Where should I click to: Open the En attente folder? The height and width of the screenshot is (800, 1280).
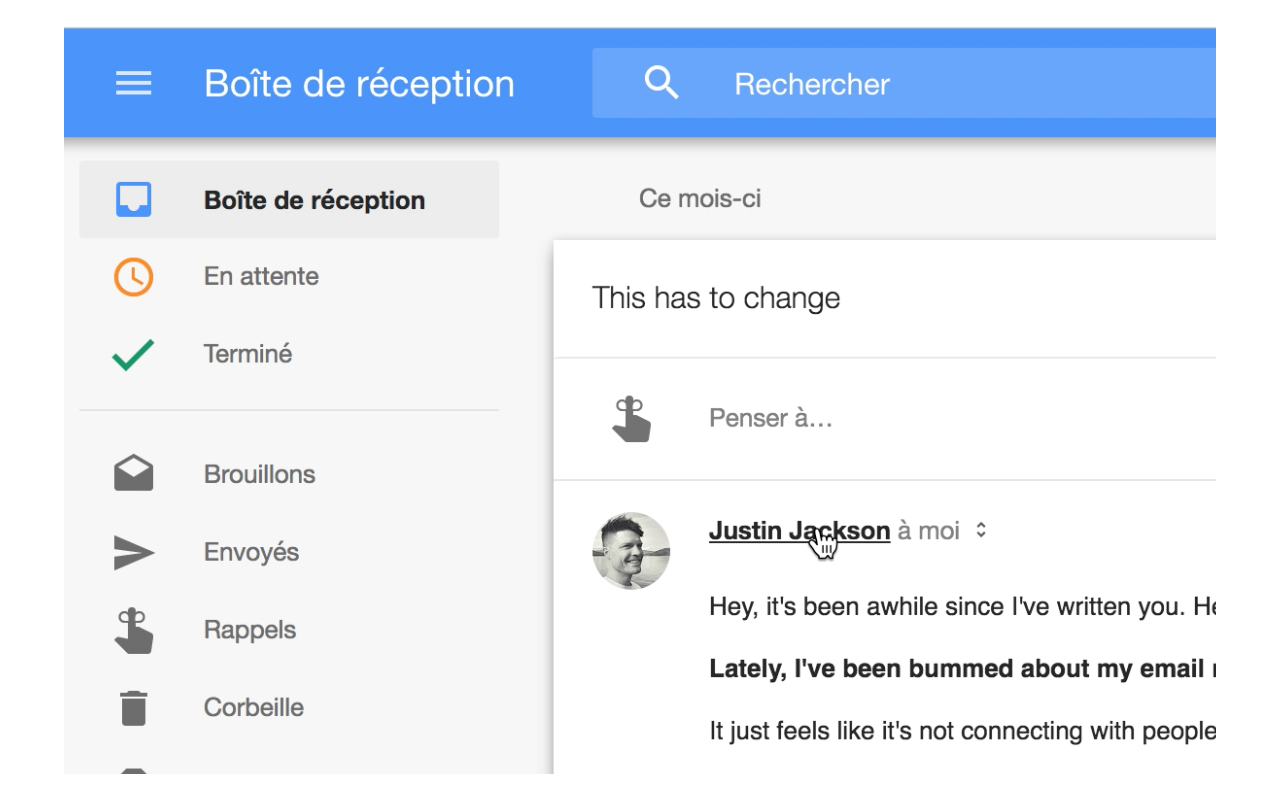click(261, 276)
